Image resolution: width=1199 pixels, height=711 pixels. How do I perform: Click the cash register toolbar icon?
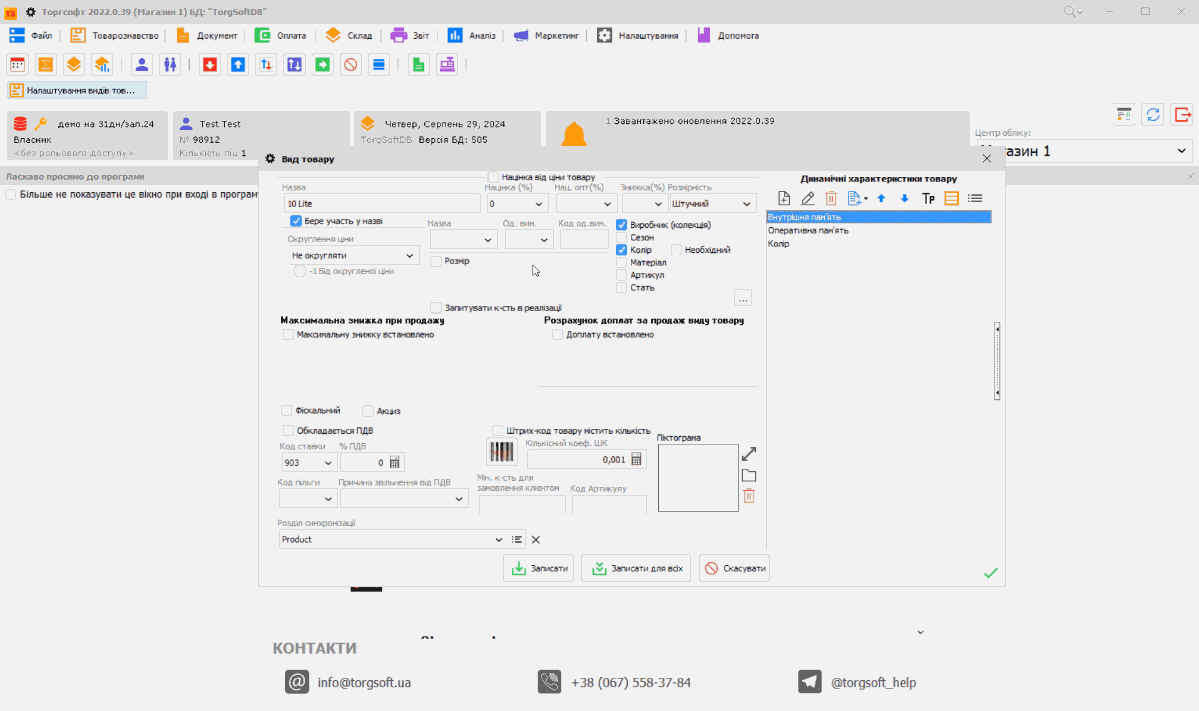446,65
